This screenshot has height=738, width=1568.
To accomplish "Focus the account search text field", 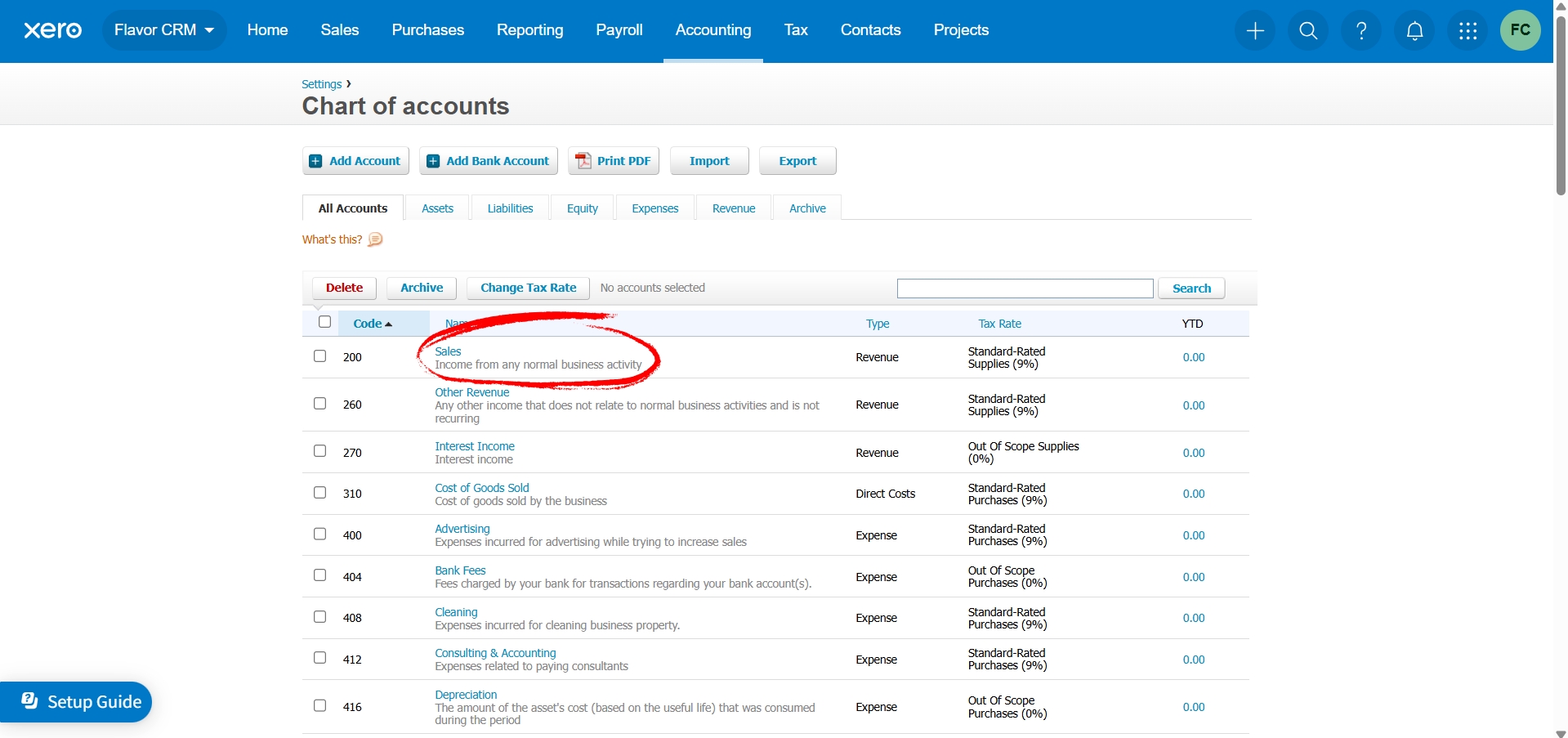I will [x=1025, y=288].
